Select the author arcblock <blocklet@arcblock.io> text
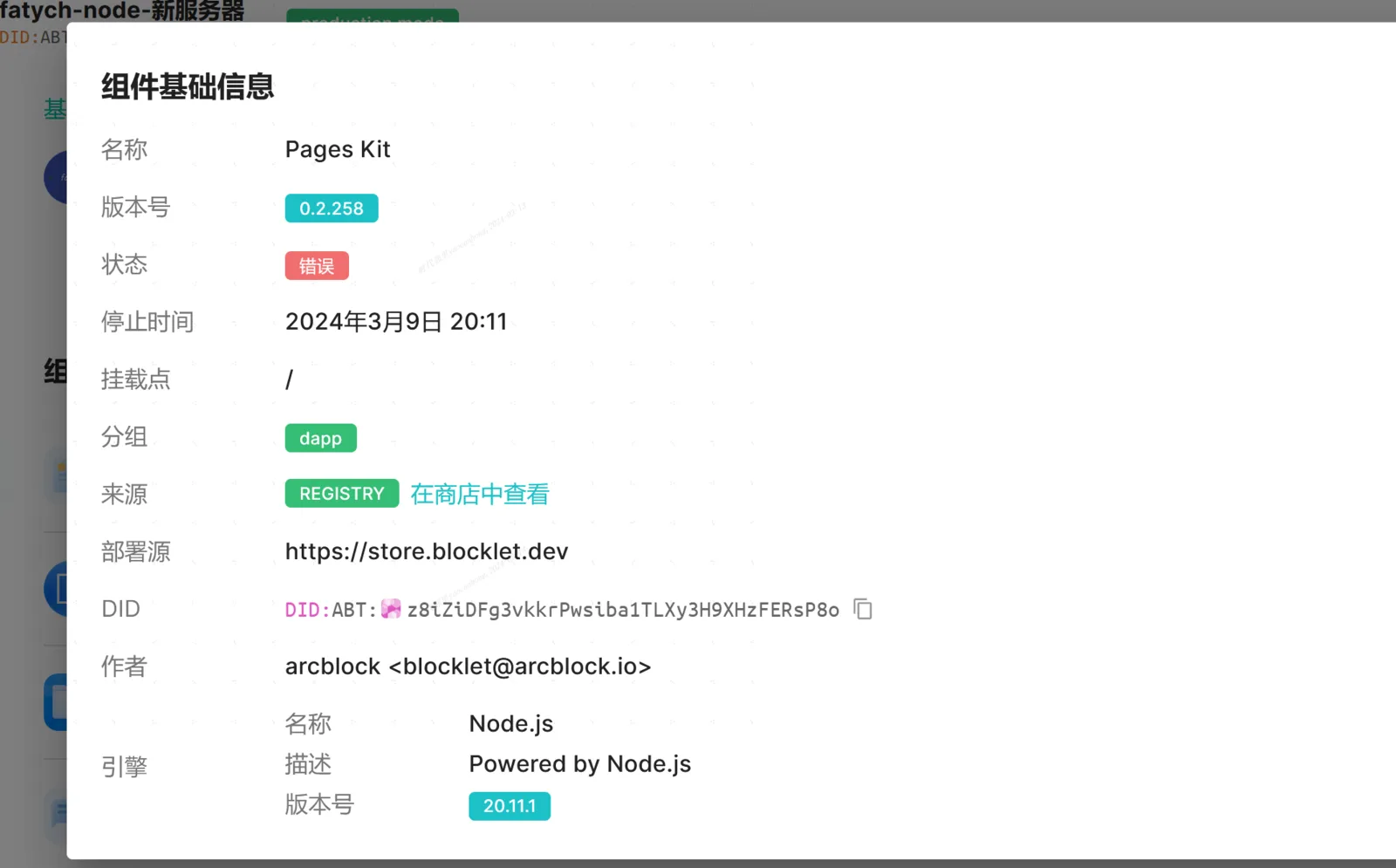Viewport: 1396px width, 868px height. pyautogui.click(x=468, y=666)
